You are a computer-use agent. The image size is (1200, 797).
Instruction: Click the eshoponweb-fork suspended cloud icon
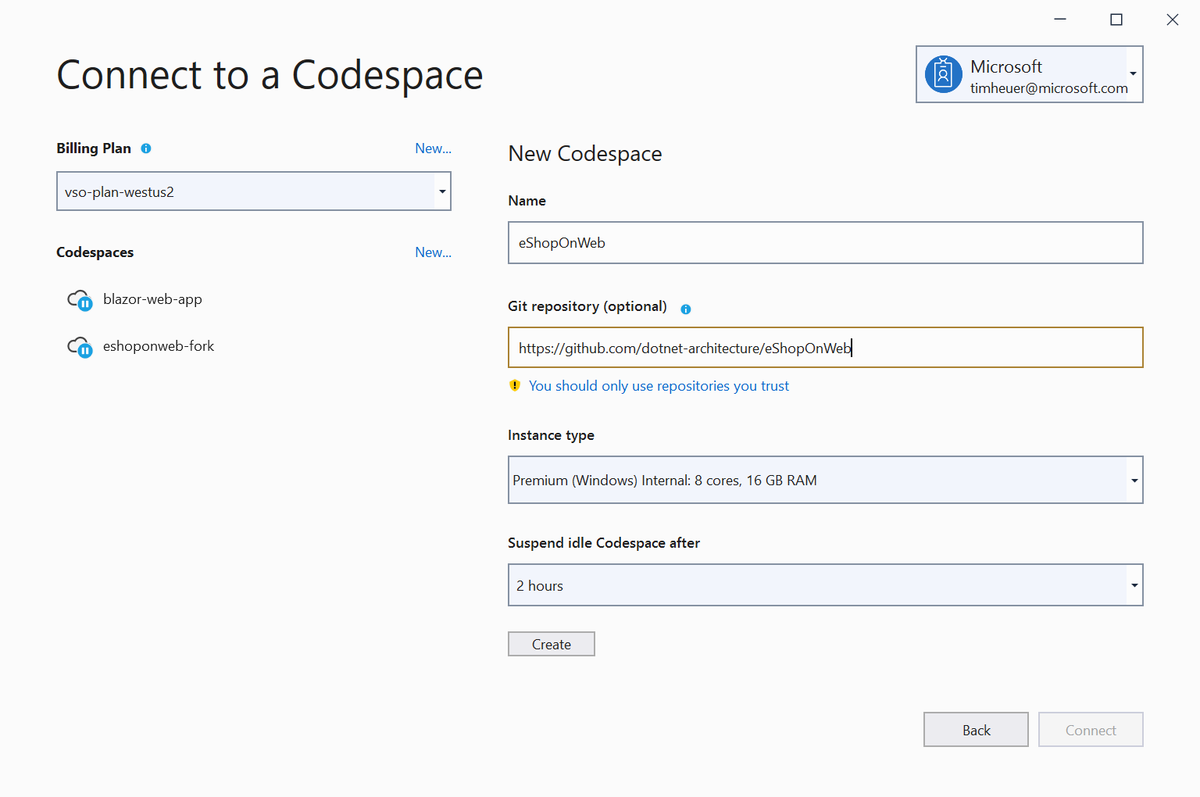click(80, 346)
